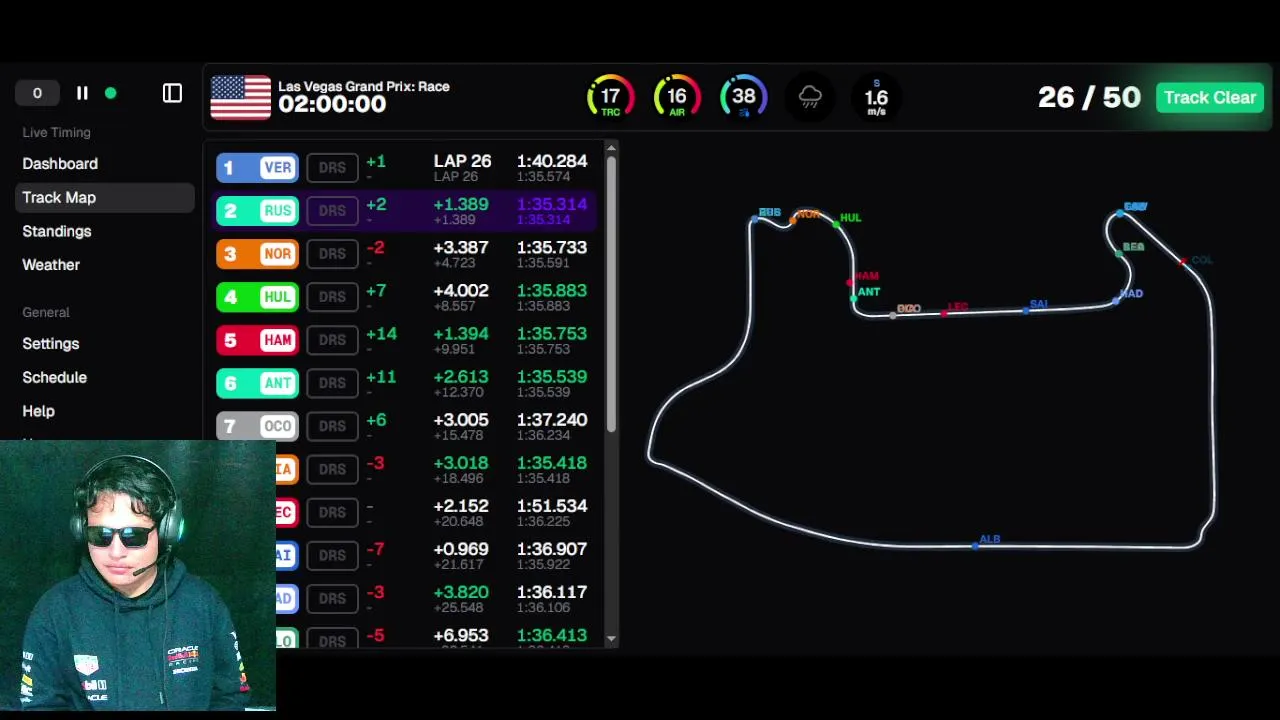Click the air temperature gauge 16 AIR
Screen dimensions: 1280x720
tap(677, 97)
